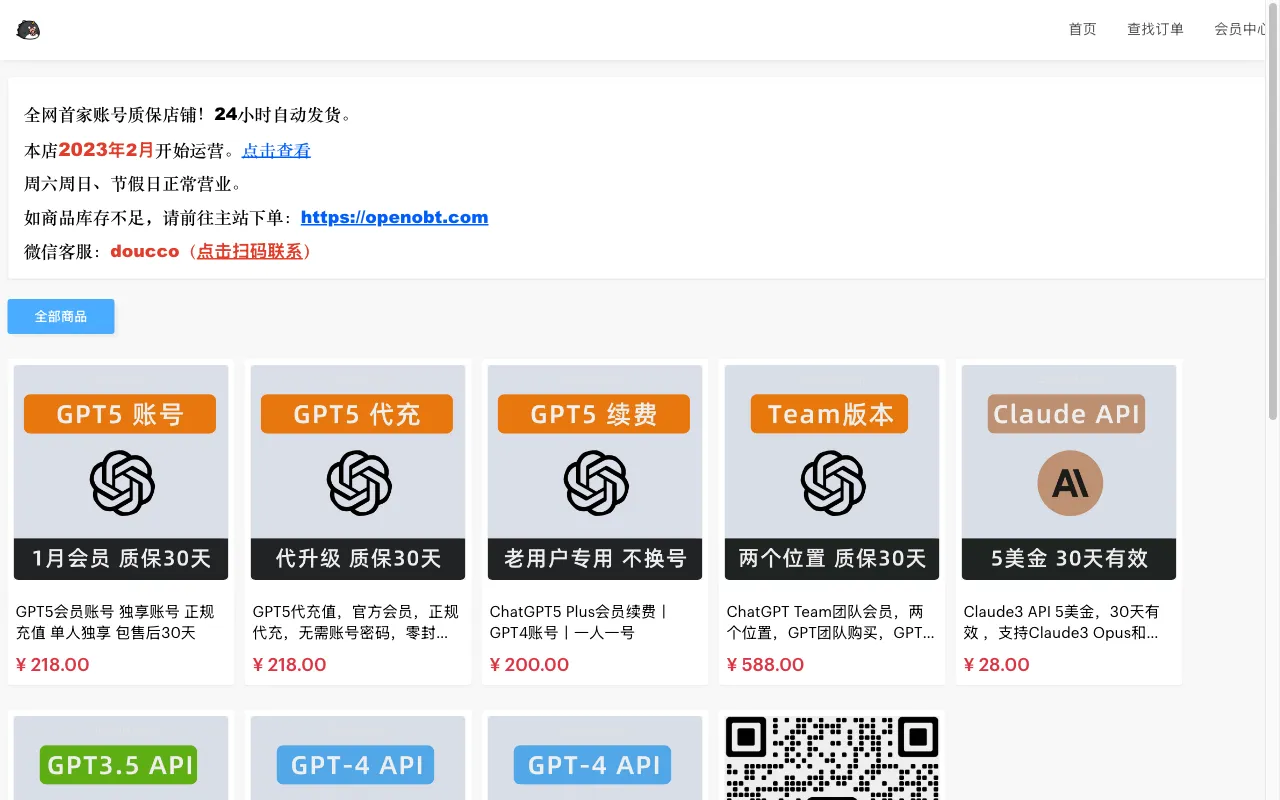This screenshot has width=1280, height=800.
Task: Go to 查找订单 in the header
Action: coord(1155,29)
